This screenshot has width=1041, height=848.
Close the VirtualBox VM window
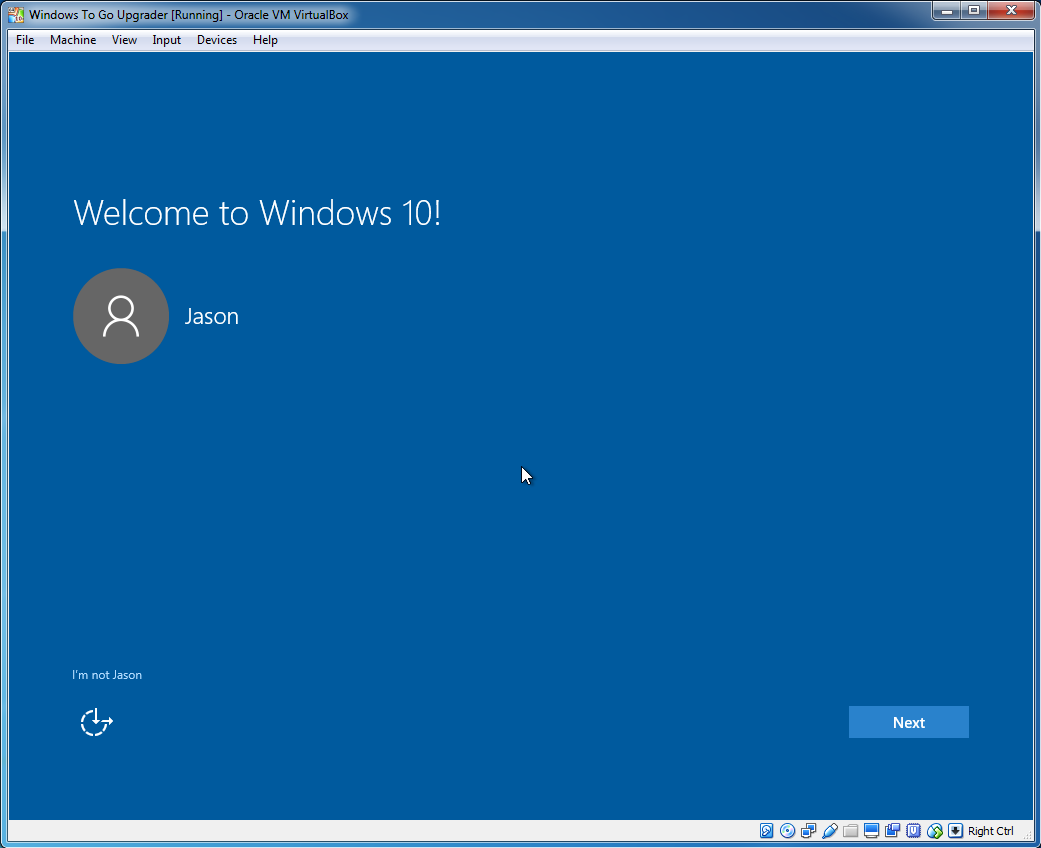point(1011,11)
